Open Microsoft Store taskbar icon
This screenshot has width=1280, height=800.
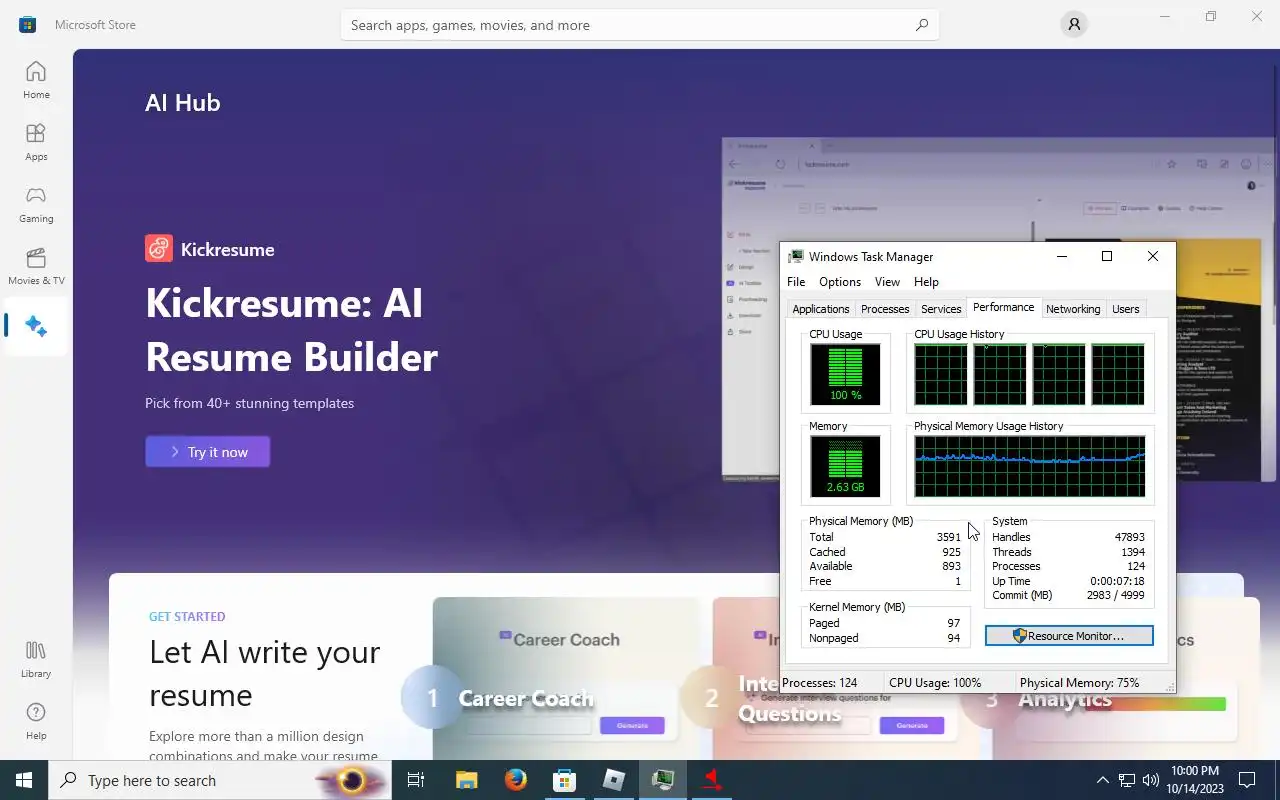[565, 780]
